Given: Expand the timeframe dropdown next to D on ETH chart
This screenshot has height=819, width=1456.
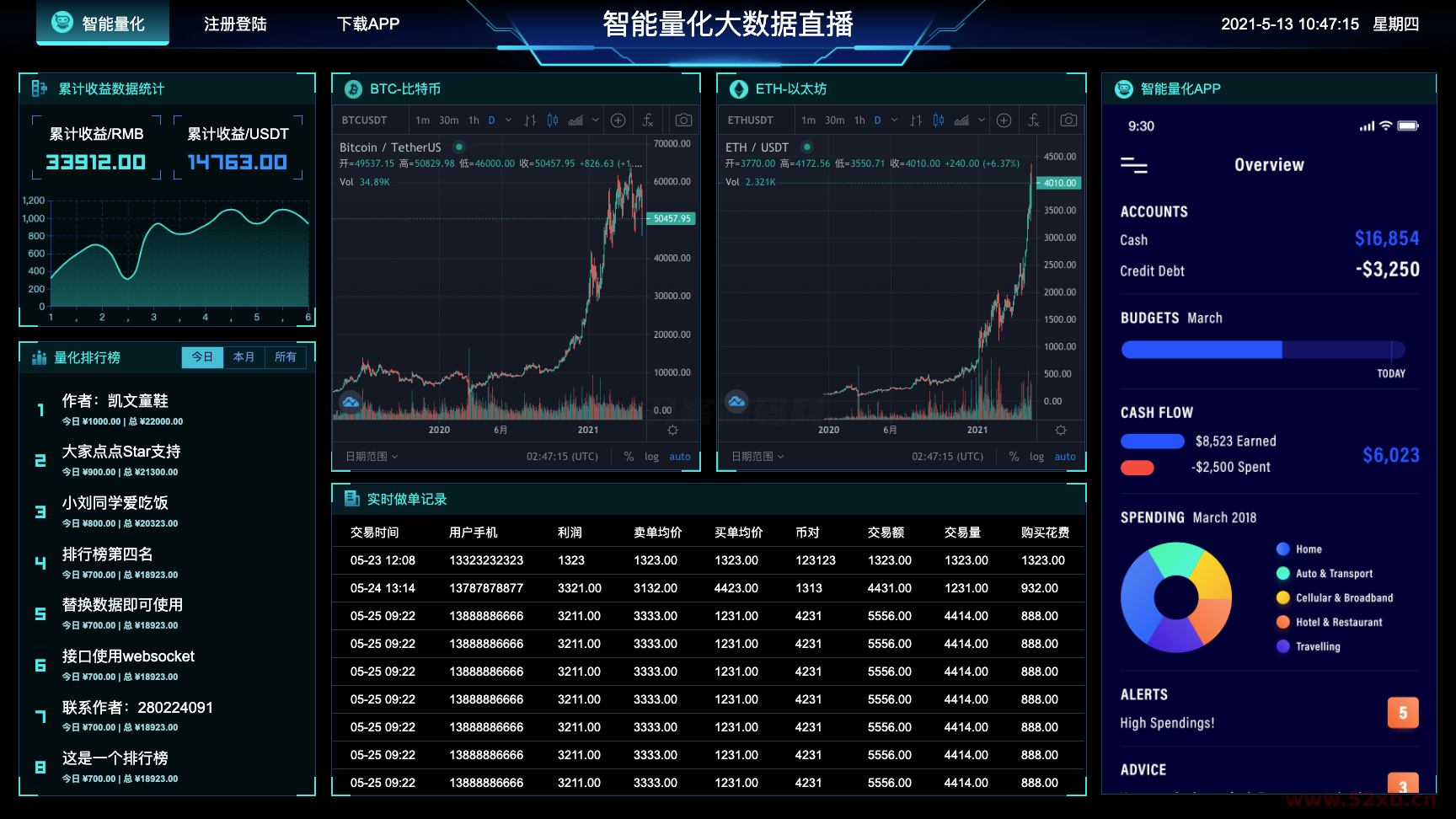Looking at the screenshot, I should point(894,120).
